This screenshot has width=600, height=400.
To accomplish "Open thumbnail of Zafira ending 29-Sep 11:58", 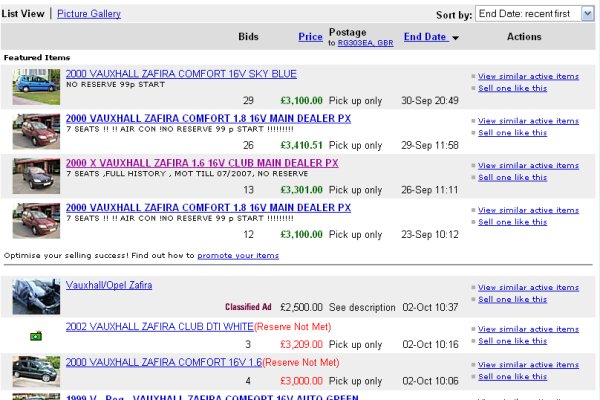I will (36, 131).
